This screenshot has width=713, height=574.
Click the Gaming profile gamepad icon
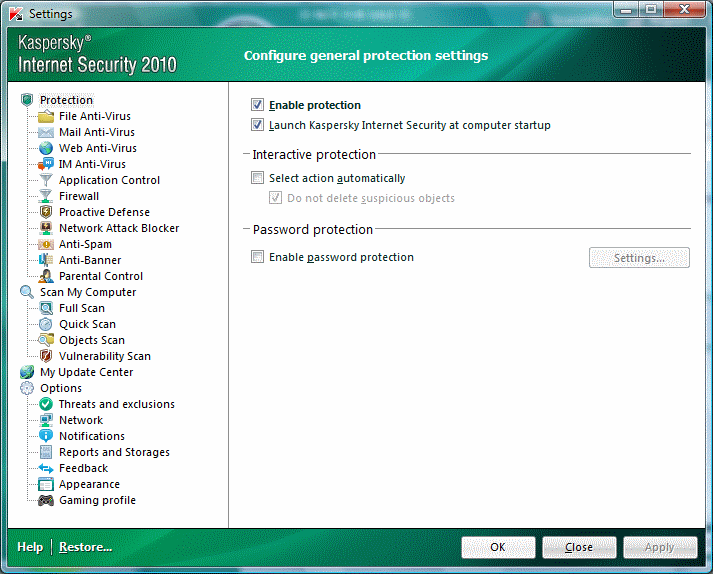[45, 500]
